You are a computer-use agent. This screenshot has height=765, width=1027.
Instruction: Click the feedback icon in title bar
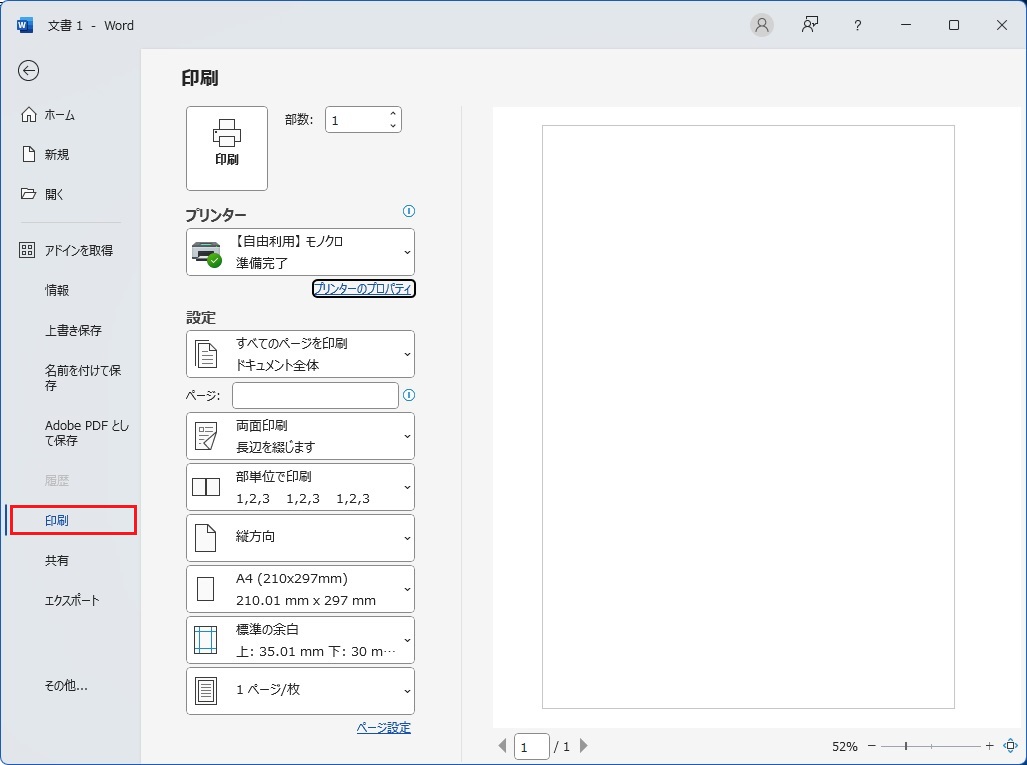coord(810,26)
